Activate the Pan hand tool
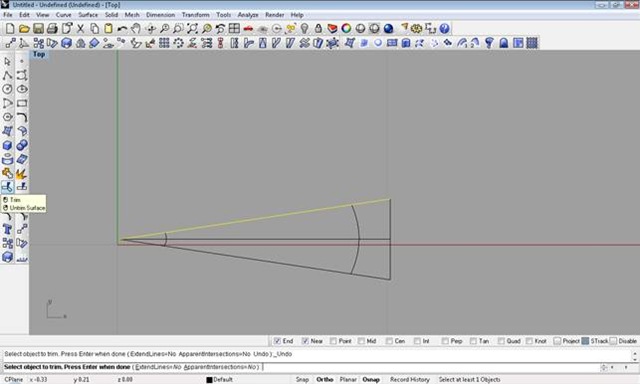 [136, 29]
